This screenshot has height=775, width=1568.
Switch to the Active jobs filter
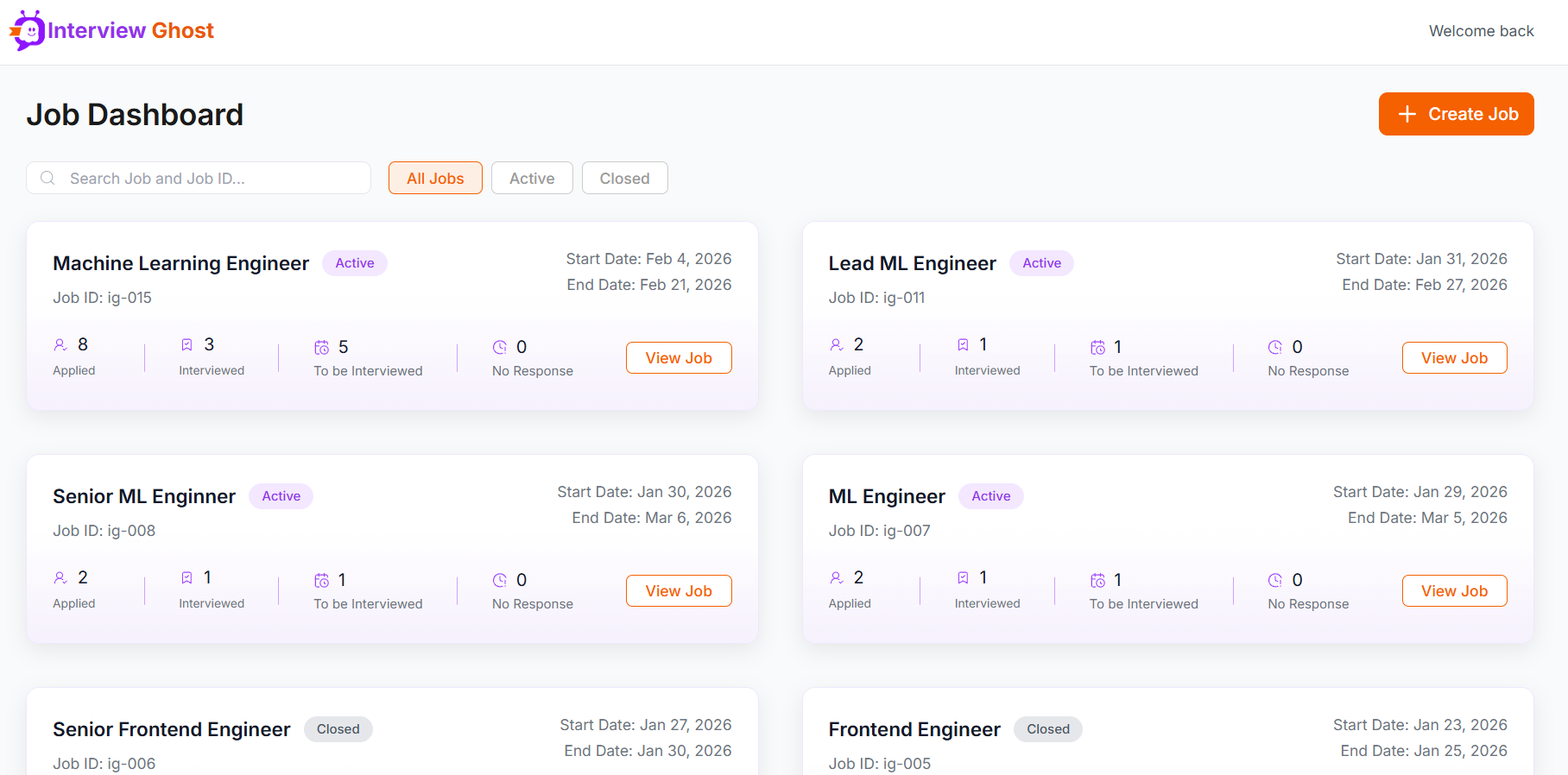(532, 178)
